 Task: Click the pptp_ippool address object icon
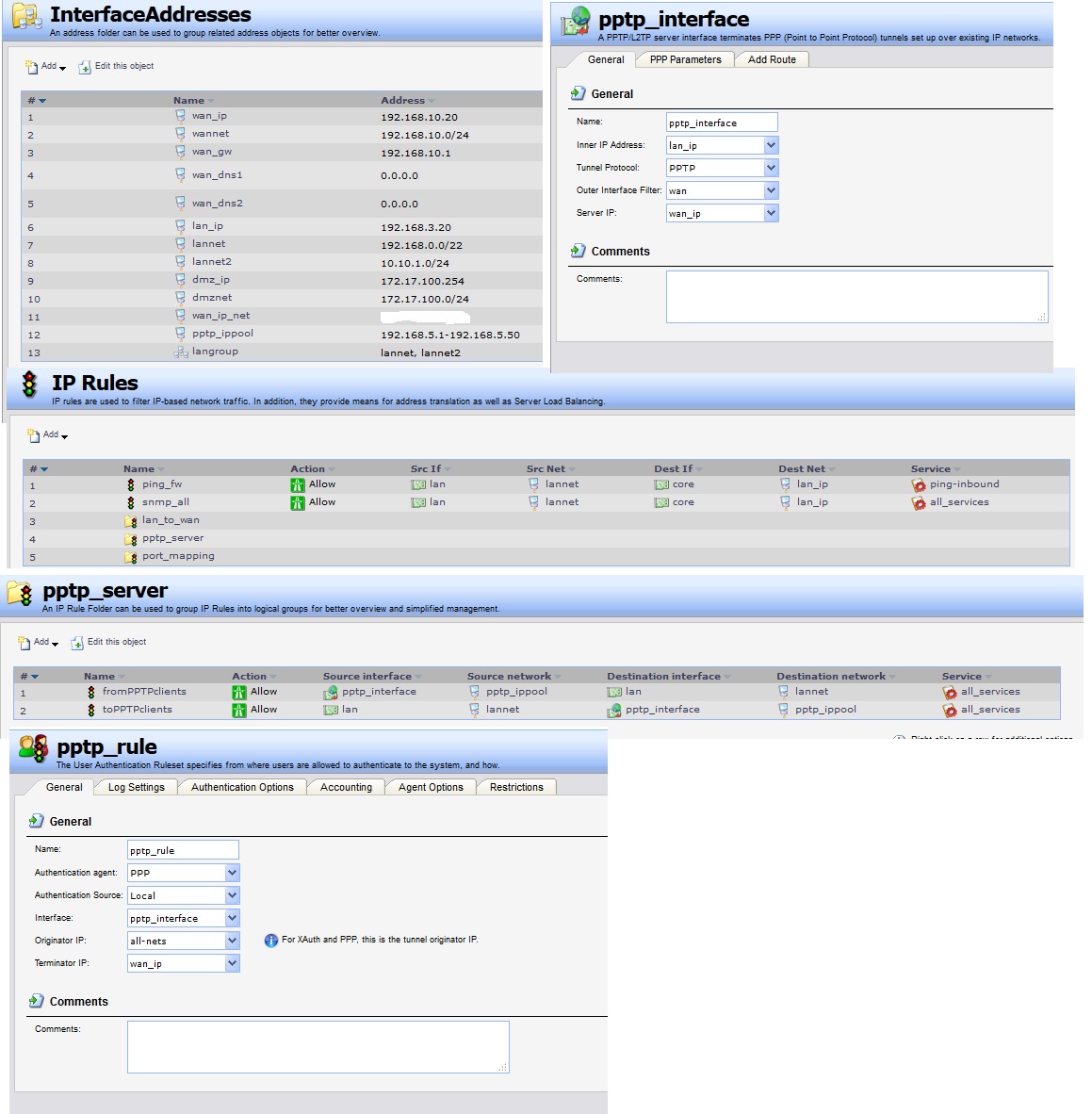[181, 334]
